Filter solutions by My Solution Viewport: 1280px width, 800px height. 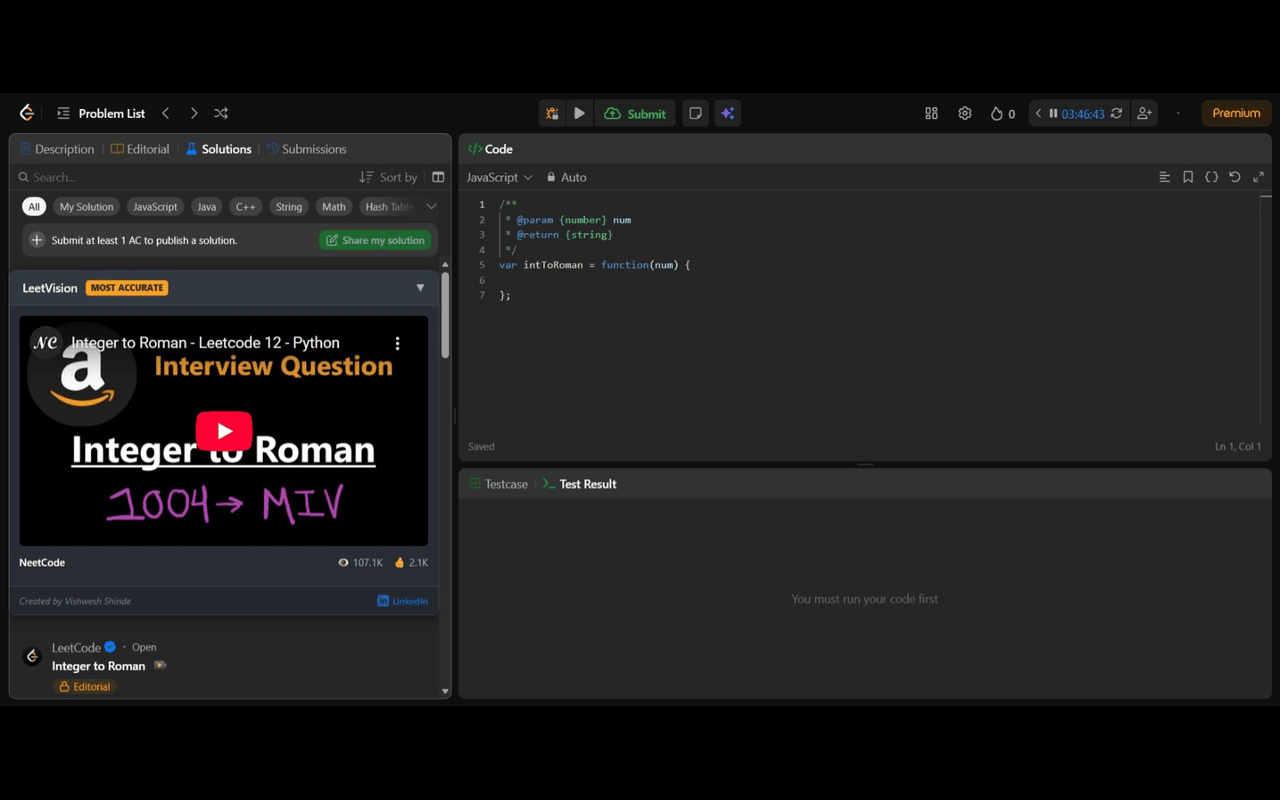pyautogui.click(x=86, y=207)
